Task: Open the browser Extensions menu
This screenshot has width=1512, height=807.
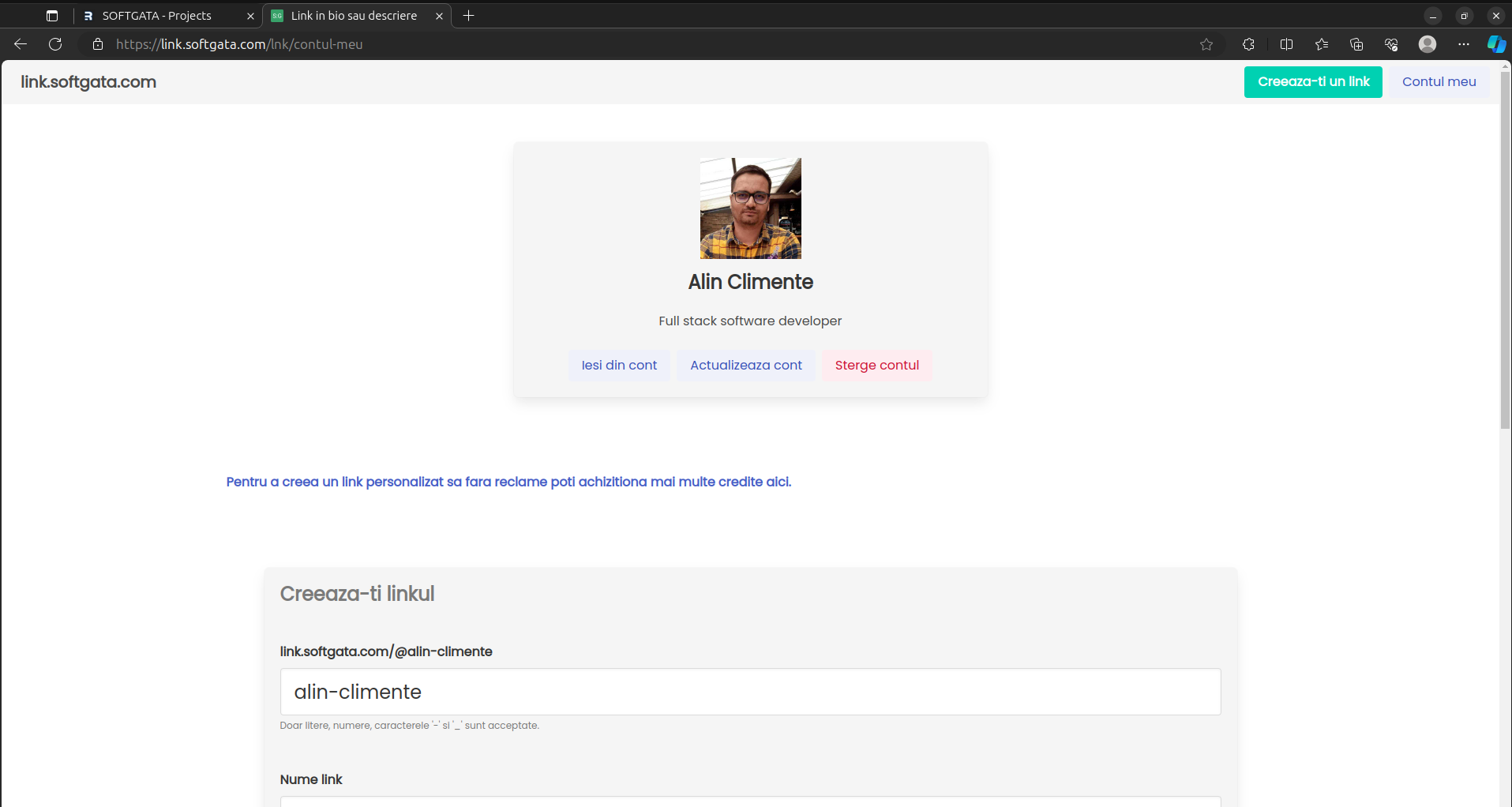Action: pyautogui.click(x=1248, y=44)
